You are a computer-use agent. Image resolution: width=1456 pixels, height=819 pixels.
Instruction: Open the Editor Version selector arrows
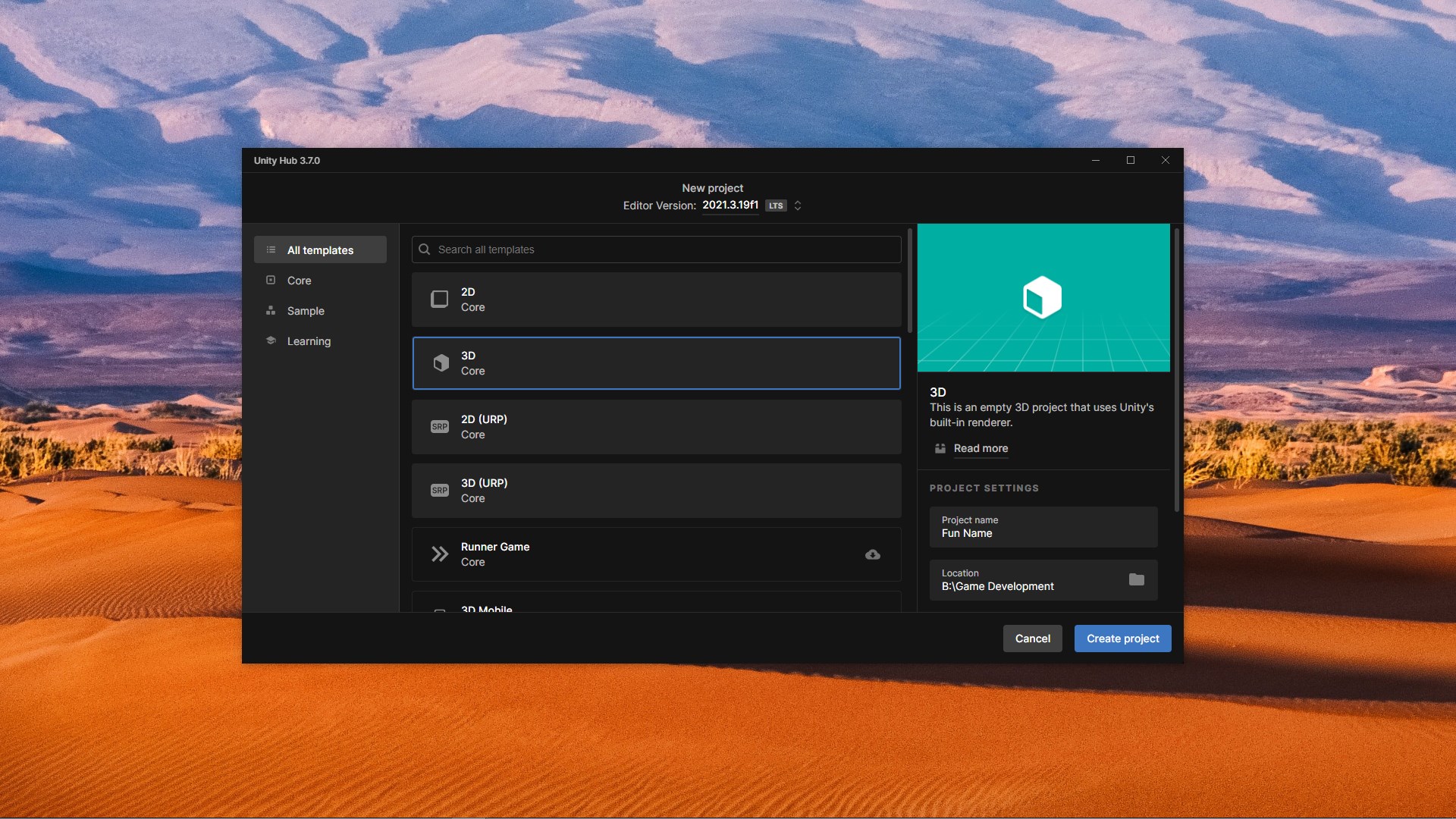(798, 206)
